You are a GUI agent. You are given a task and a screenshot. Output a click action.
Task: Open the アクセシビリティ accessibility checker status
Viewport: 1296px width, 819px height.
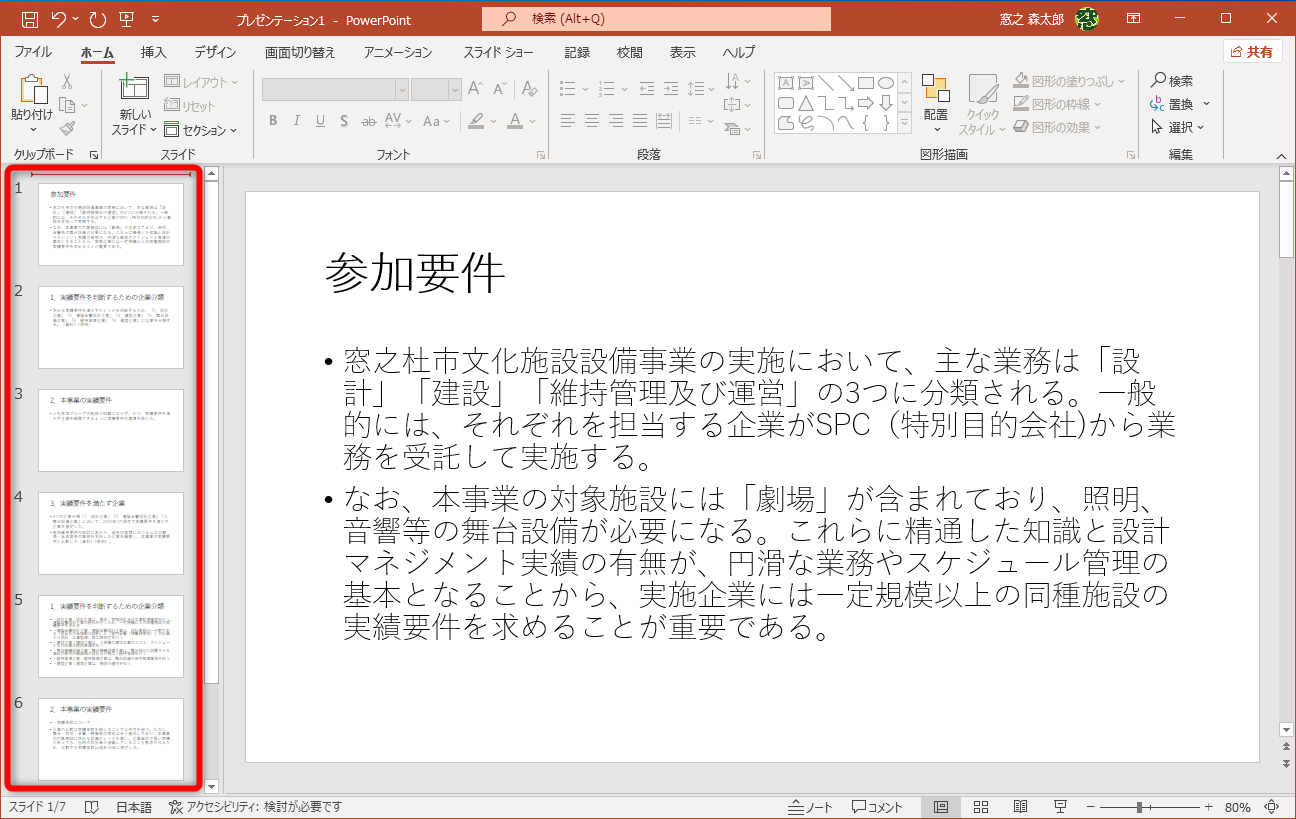[256, 807]
